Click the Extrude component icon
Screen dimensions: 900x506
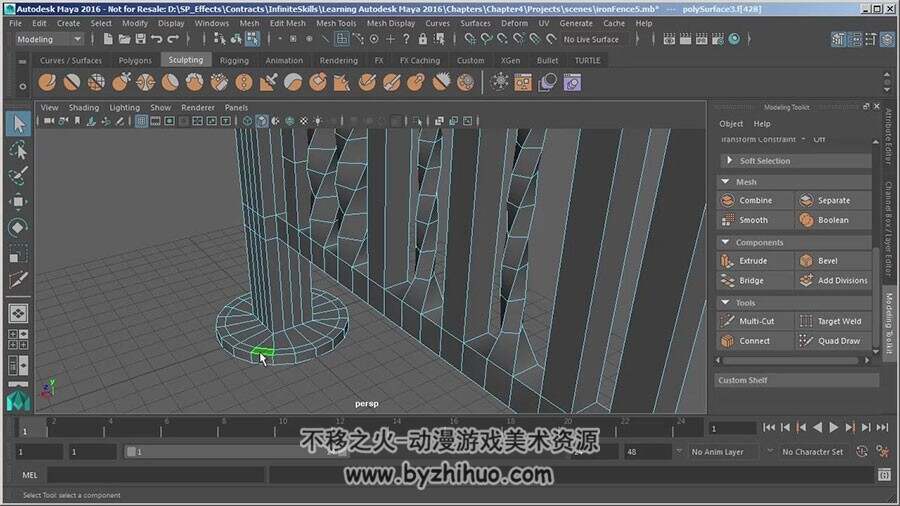pyautogui.click(x=728, y=260)
